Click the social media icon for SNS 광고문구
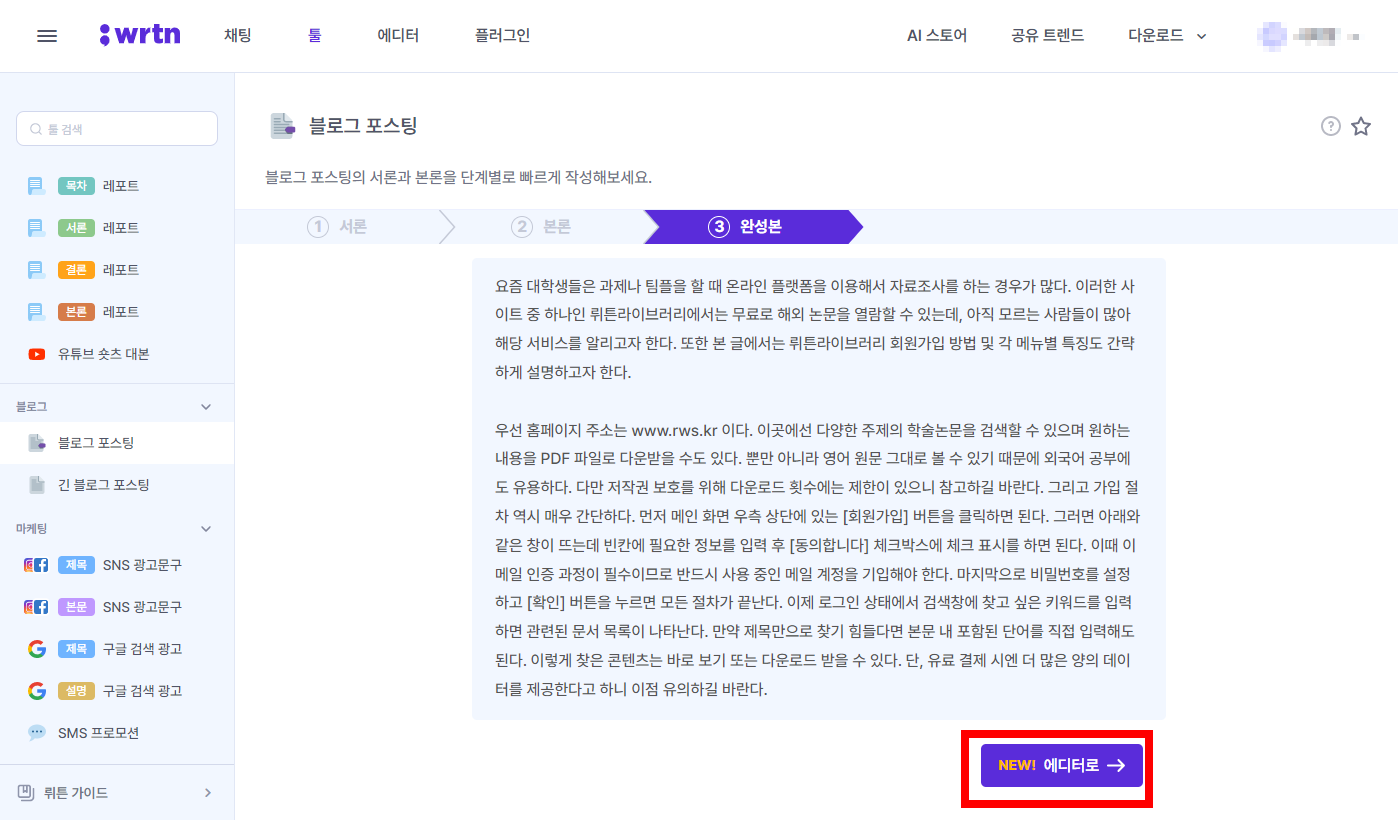The width and height of the screenshot is (1398, 820). [x=36, y=564]
